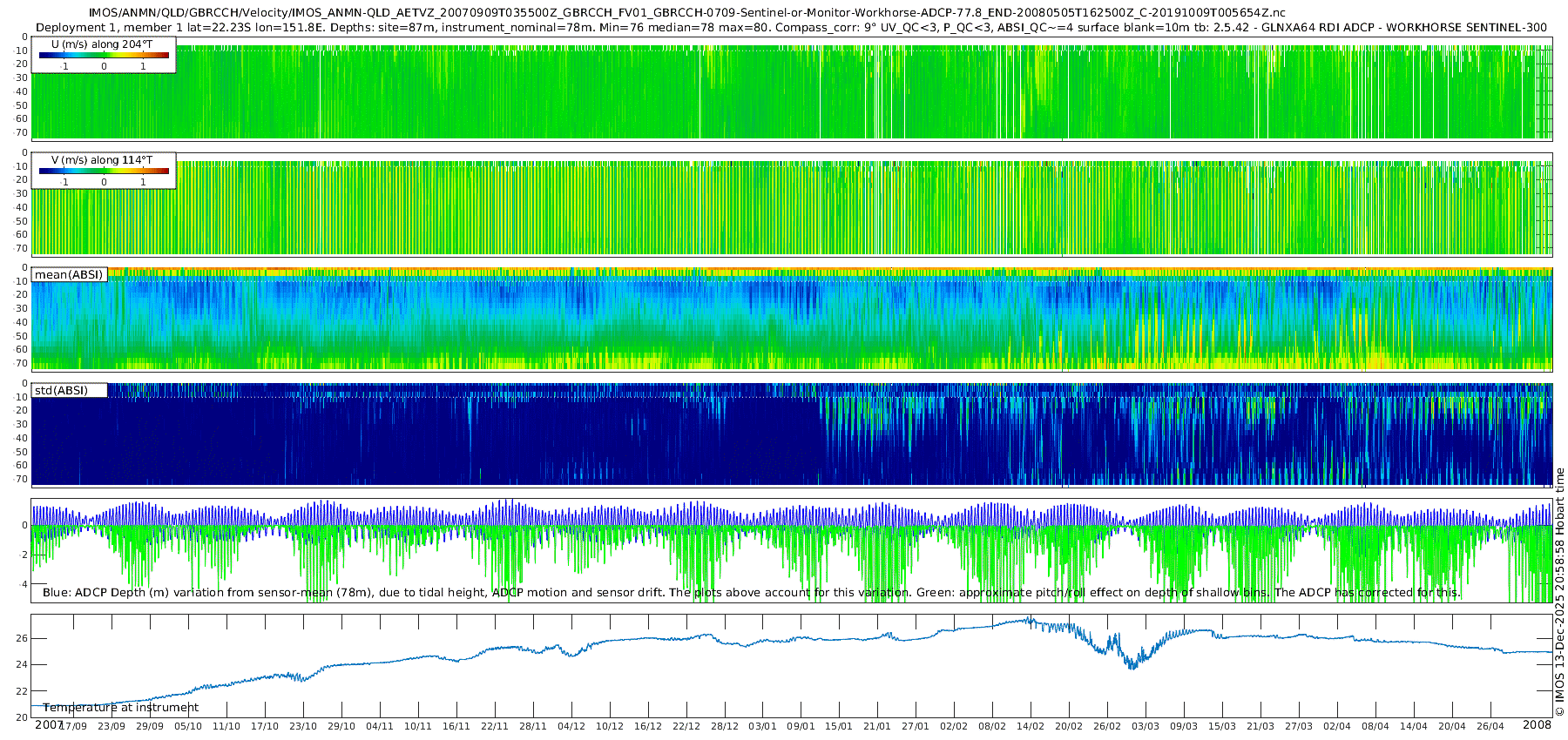Click the file path title text
The height and width of the screenshot is (740, 1568).
[687, 12]
